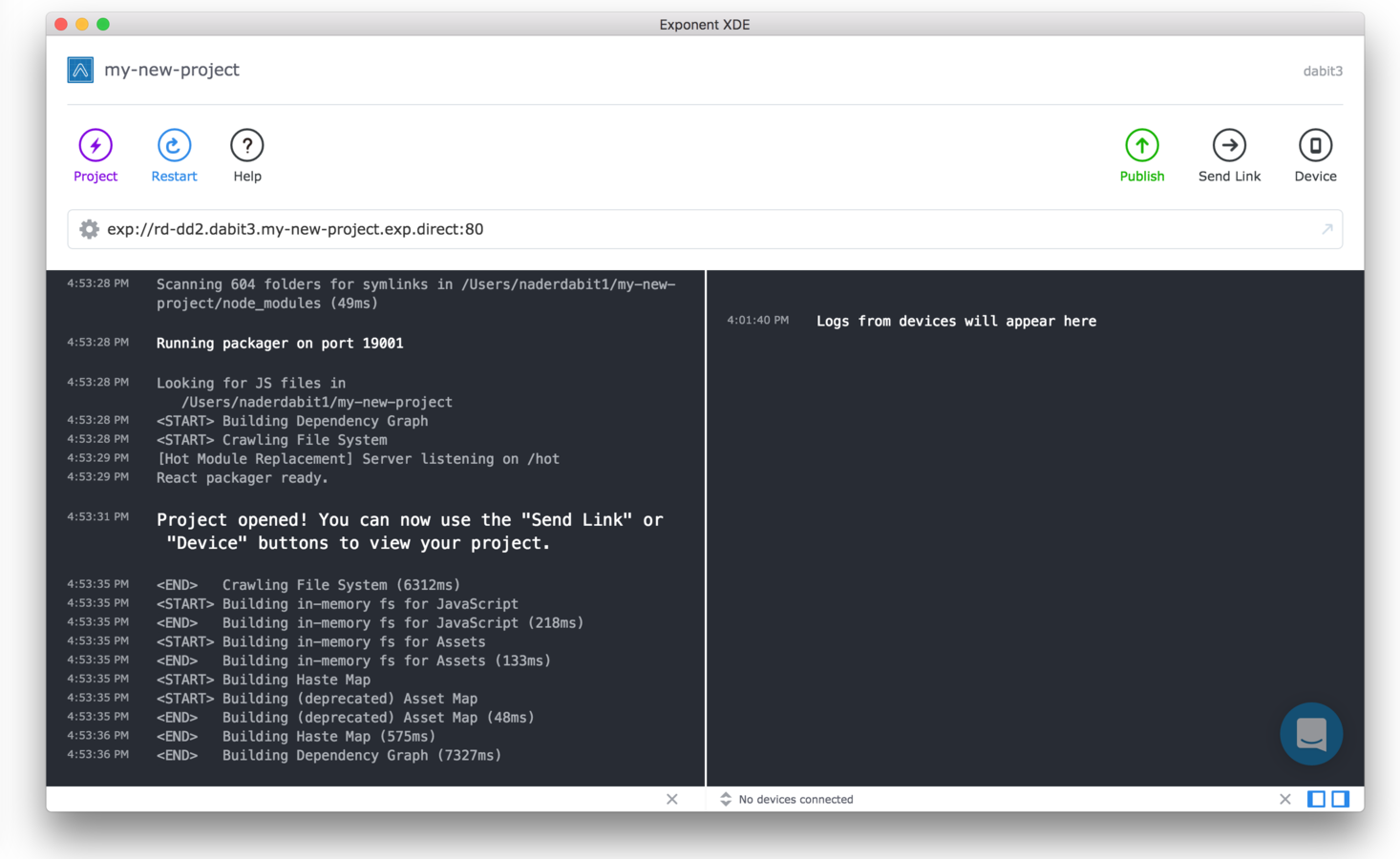The image size is (1400, 859).
Task: Open URL settings gear icon
Action: (89, 229)
